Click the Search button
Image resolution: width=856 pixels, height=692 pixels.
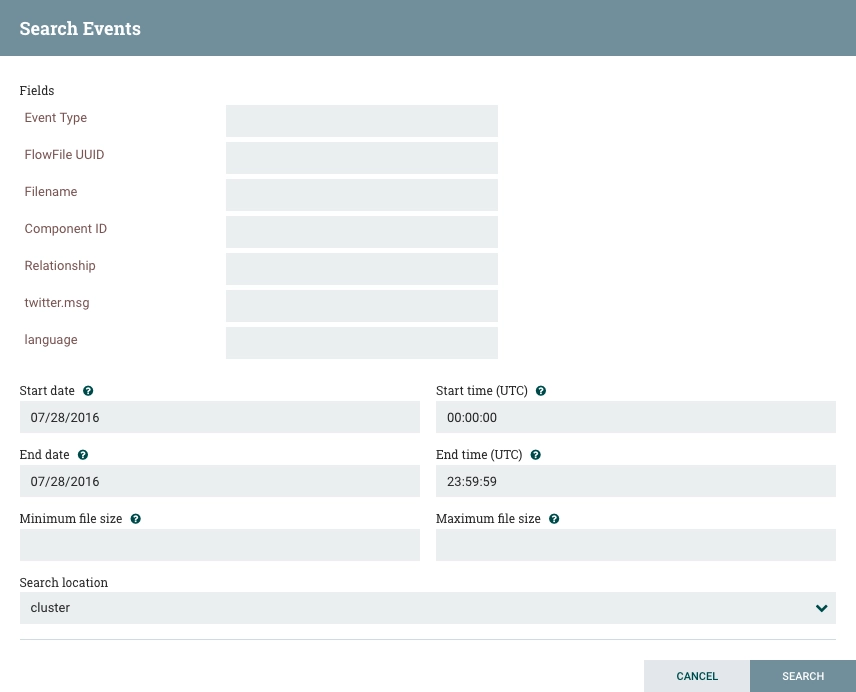[802, 676]
